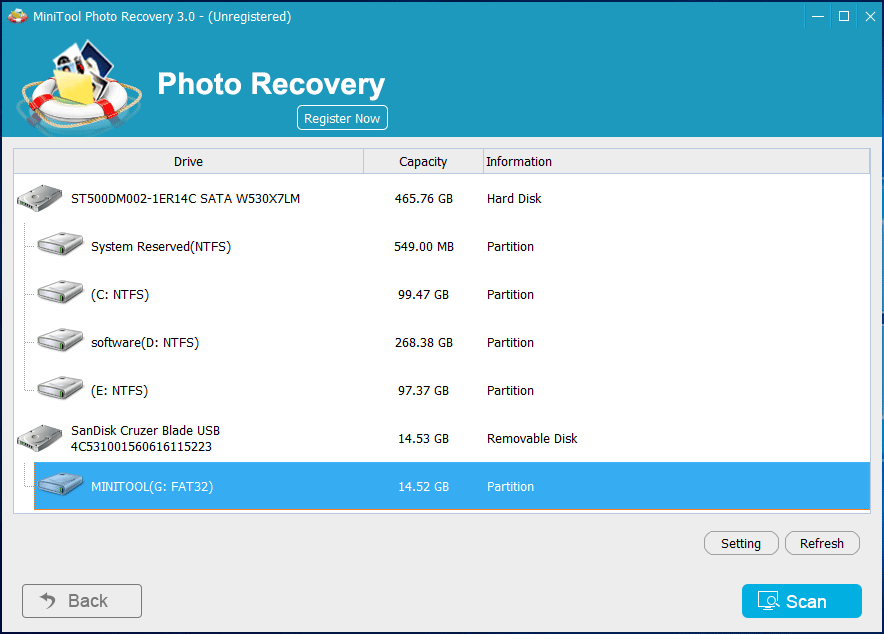Click the software D: partition drive icon
The height and width of the screenshot is (634, 884).
[60, 342]
